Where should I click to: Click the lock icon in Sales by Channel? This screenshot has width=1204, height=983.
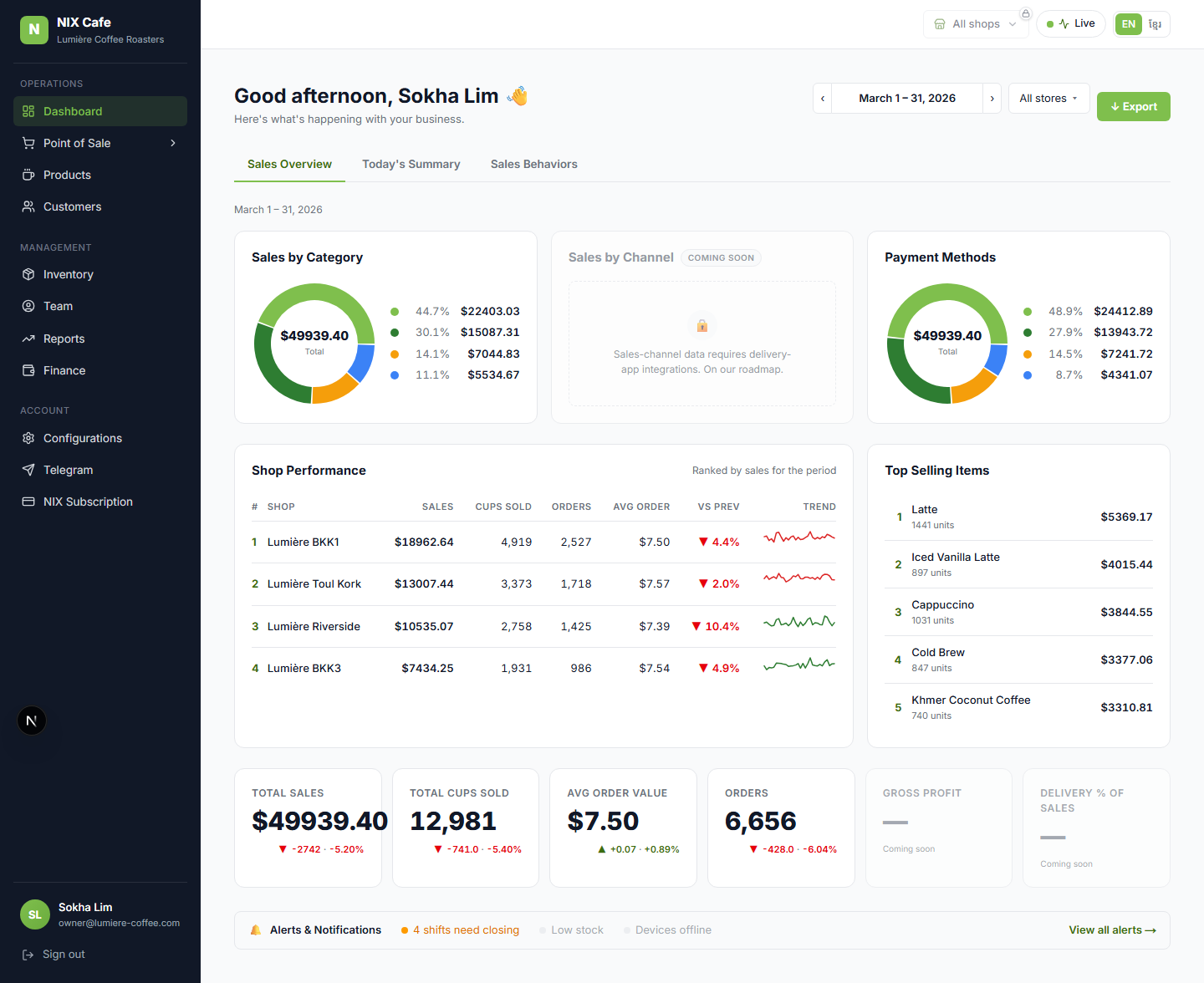702,325
